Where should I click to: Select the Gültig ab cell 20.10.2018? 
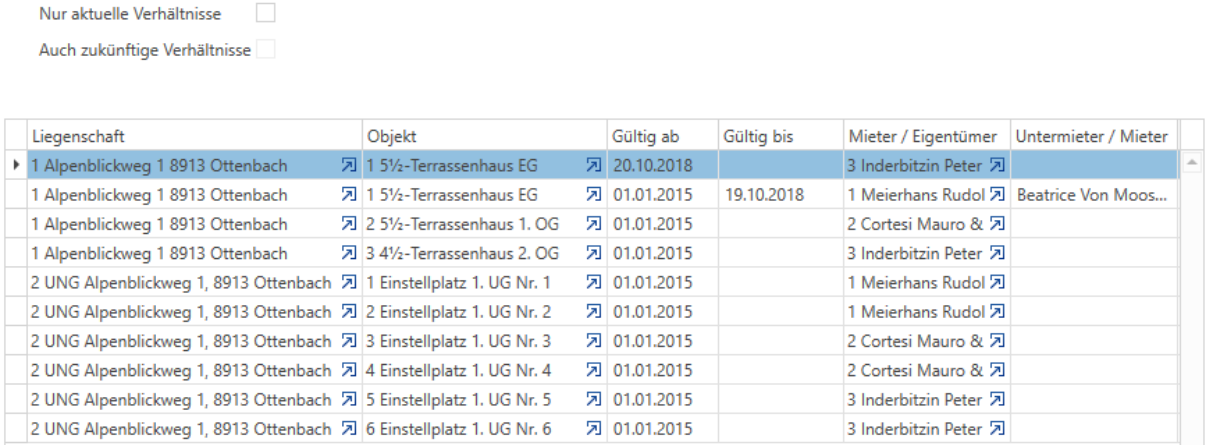pos(661,164)
